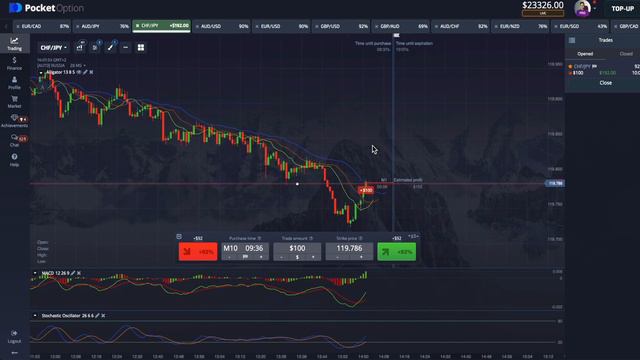Screen dimensions: 640x360
Task: Edit MACD indicator with pencil icon
Action: (73, 273)
